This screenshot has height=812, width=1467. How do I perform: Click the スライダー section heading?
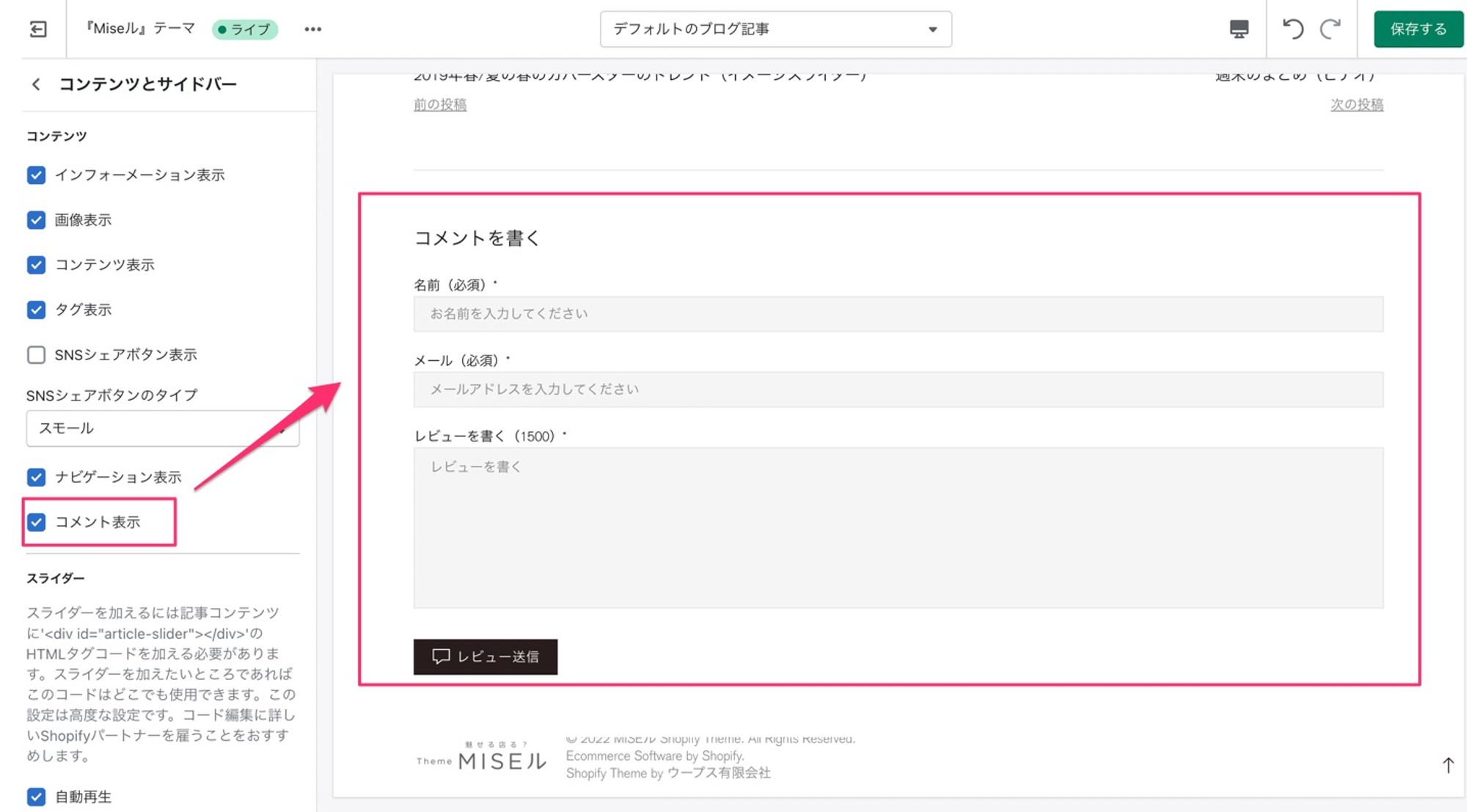coord(55,578)
